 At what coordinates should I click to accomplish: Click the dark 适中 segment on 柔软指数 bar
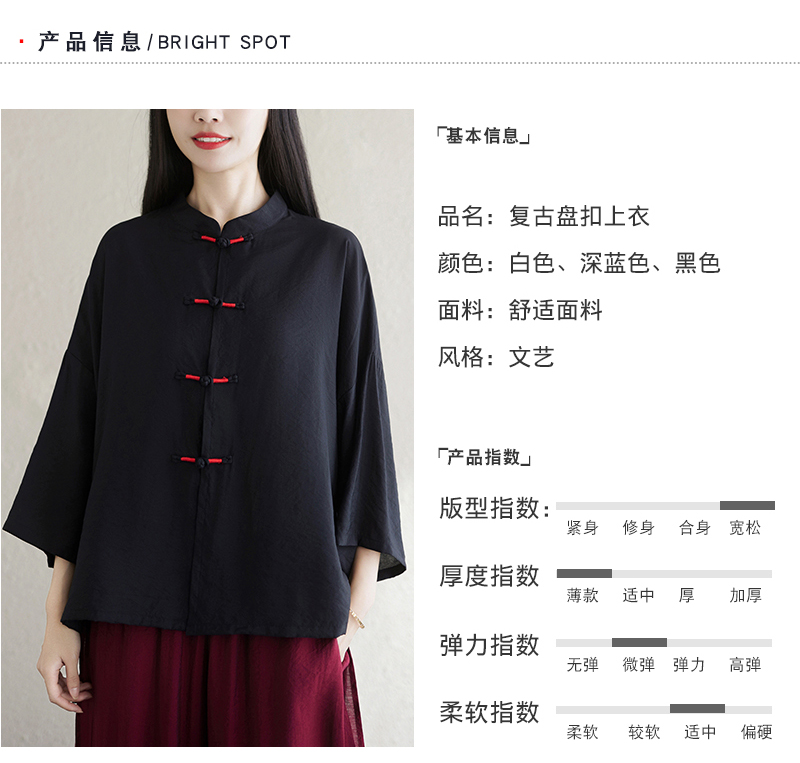pyautogui.click(x=697, y=709)
